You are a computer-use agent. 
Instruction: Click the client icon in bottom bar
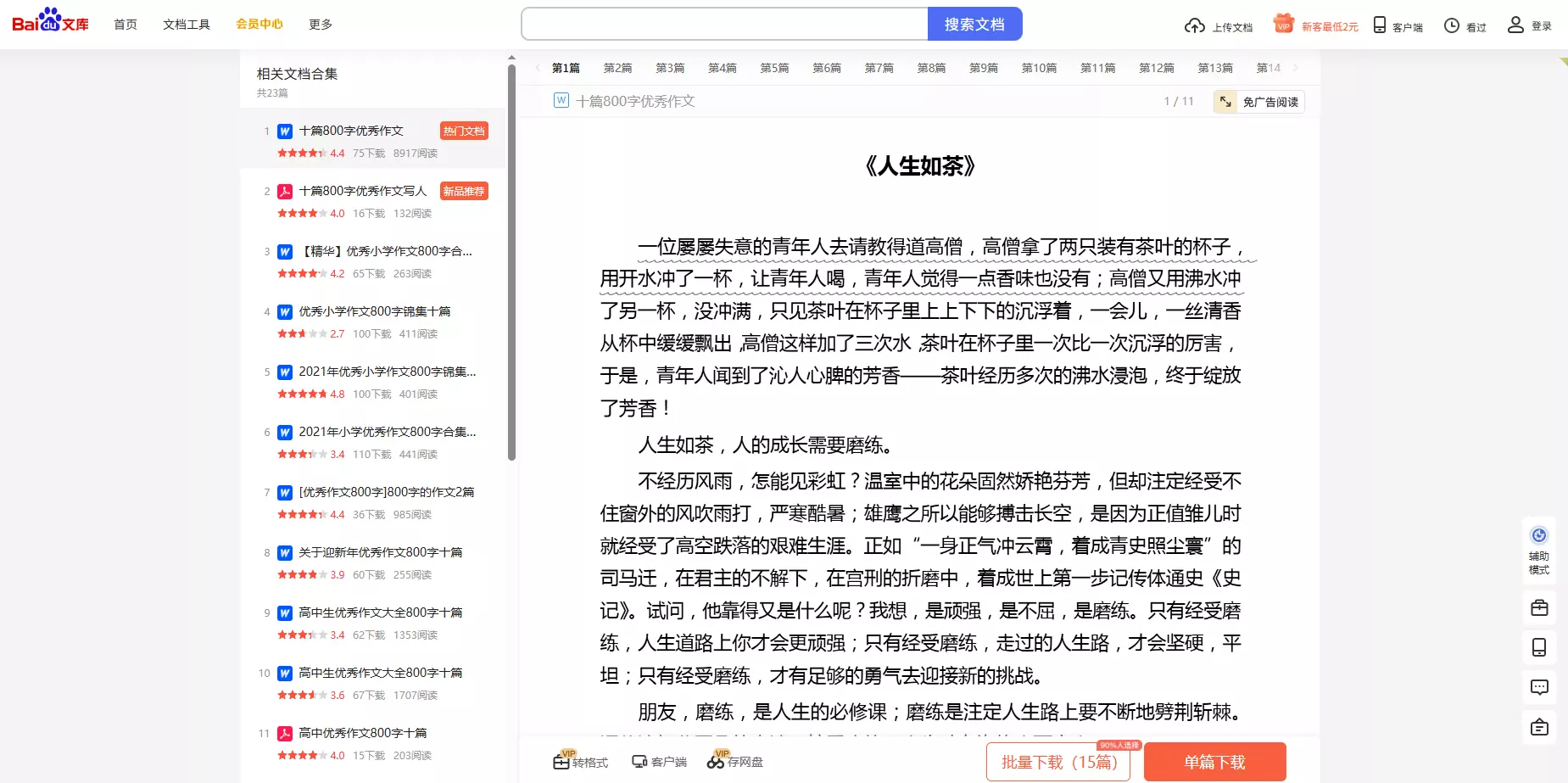[639, 762]
